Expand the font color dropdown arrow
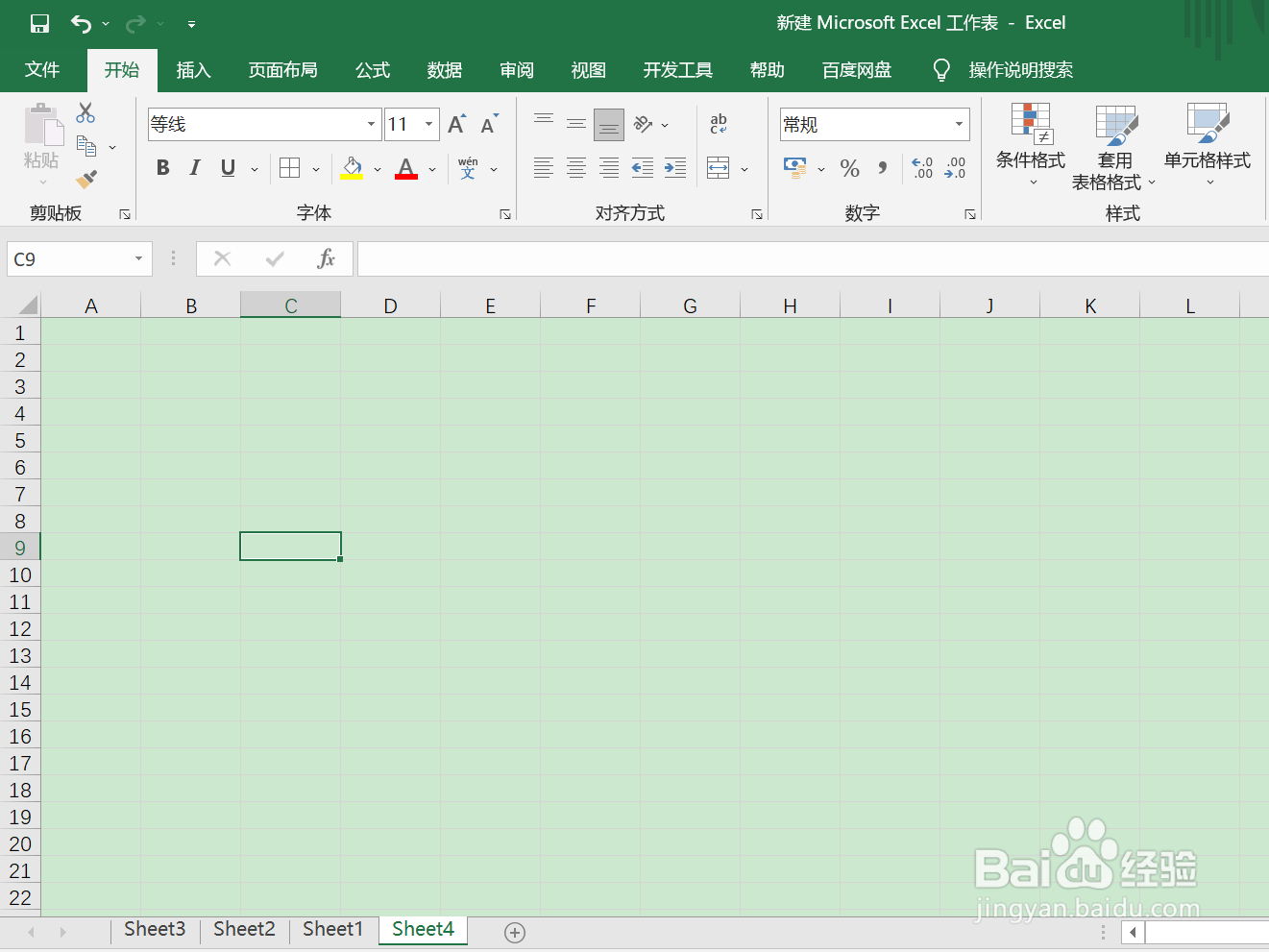1269x952 pixels. point(432,169)
